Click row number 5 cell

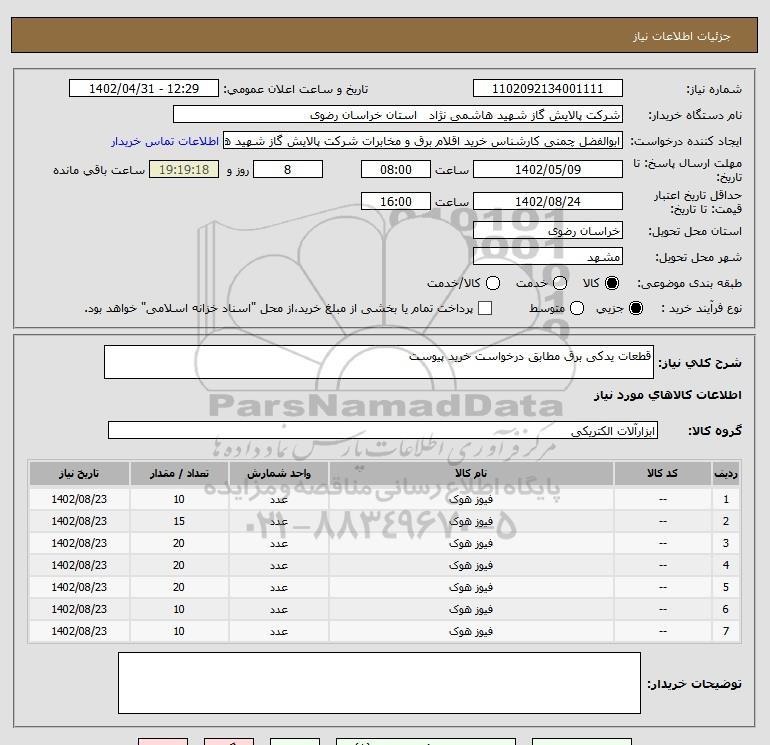tap(726, 587)
